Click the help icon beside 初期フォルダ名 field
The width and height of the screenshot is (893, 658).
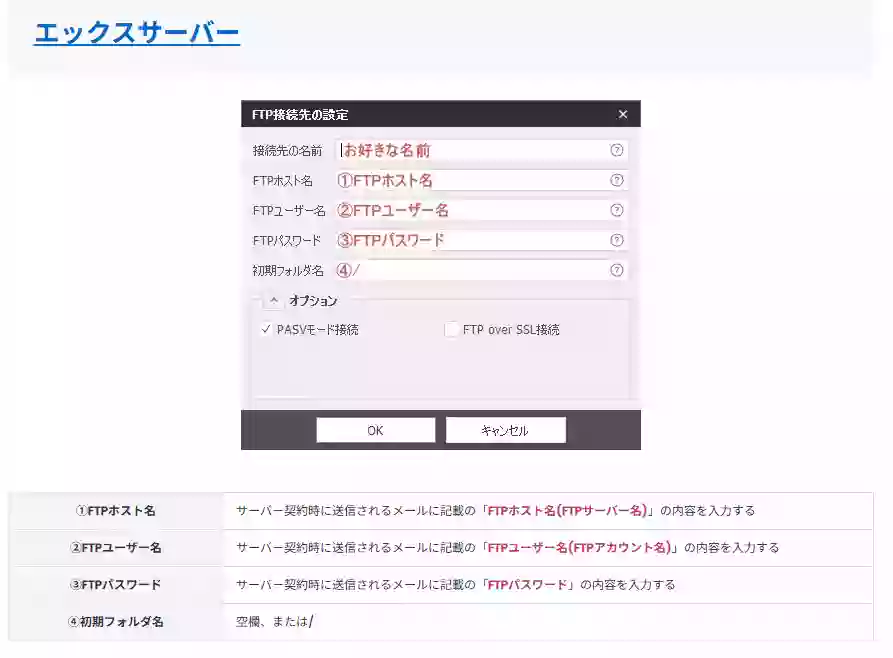pos(616,270)
